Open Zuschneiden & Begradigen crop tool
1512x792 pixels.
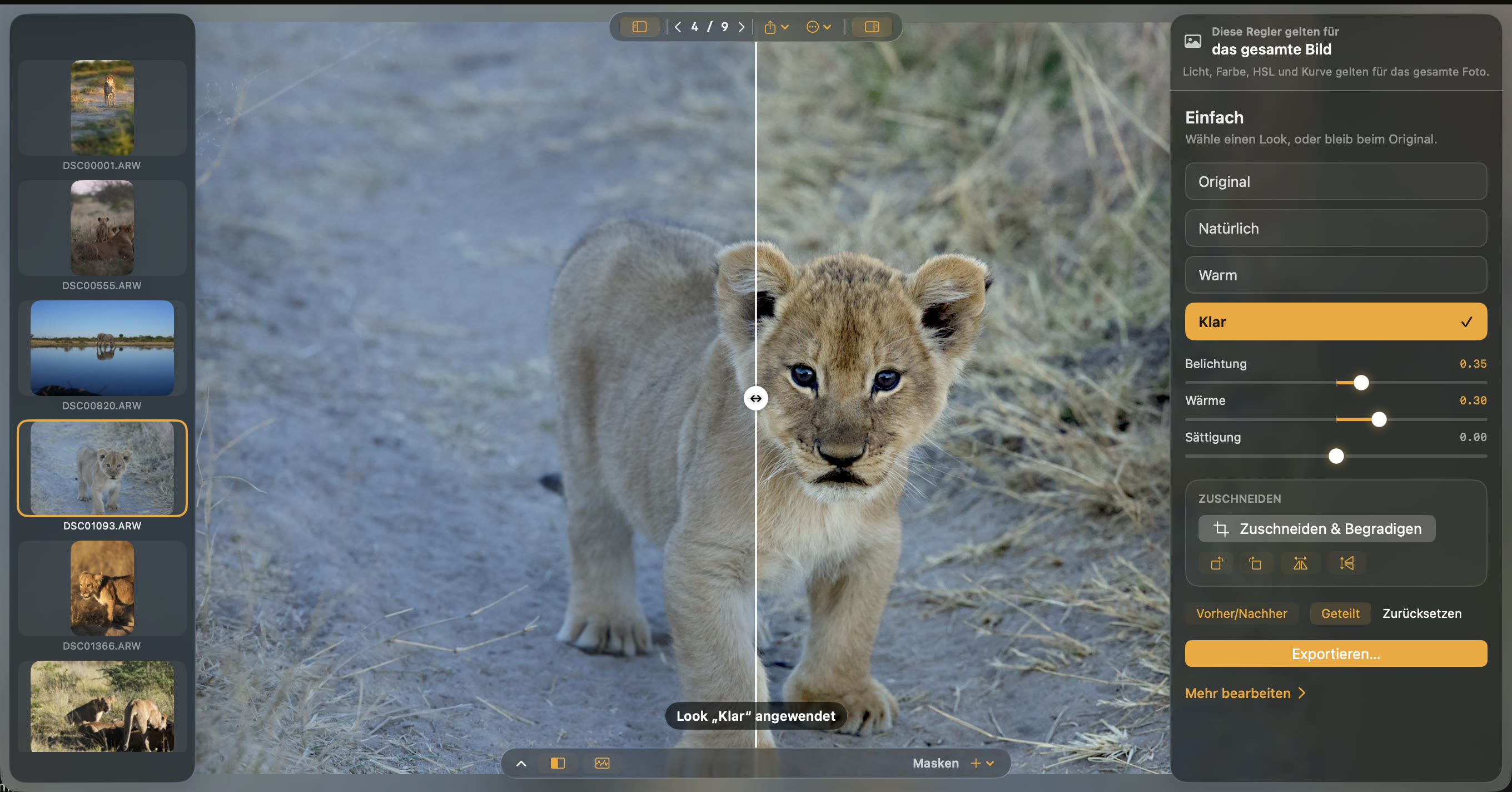pyautogui.click(x=1316, y=529)
